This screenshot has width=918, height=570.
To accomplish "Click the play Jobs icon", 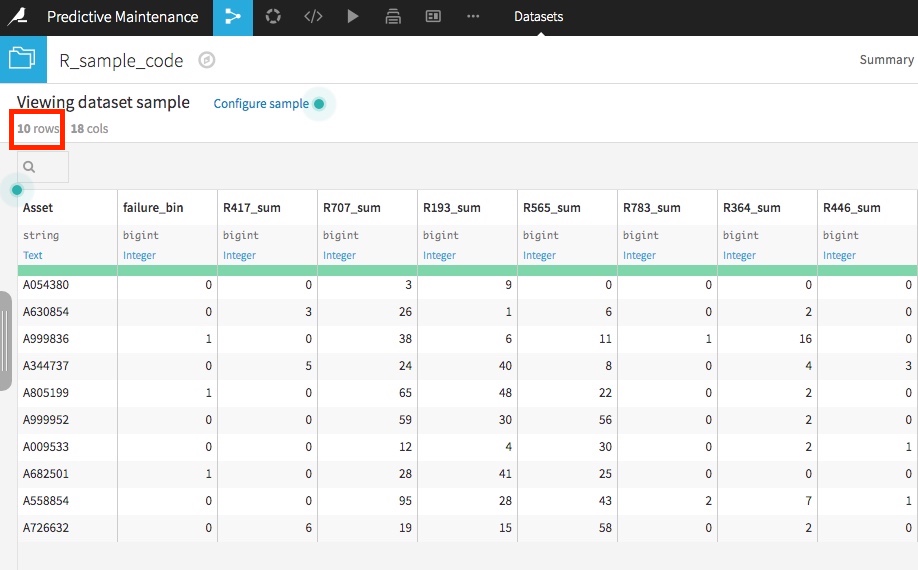I will tap(352, 16).
